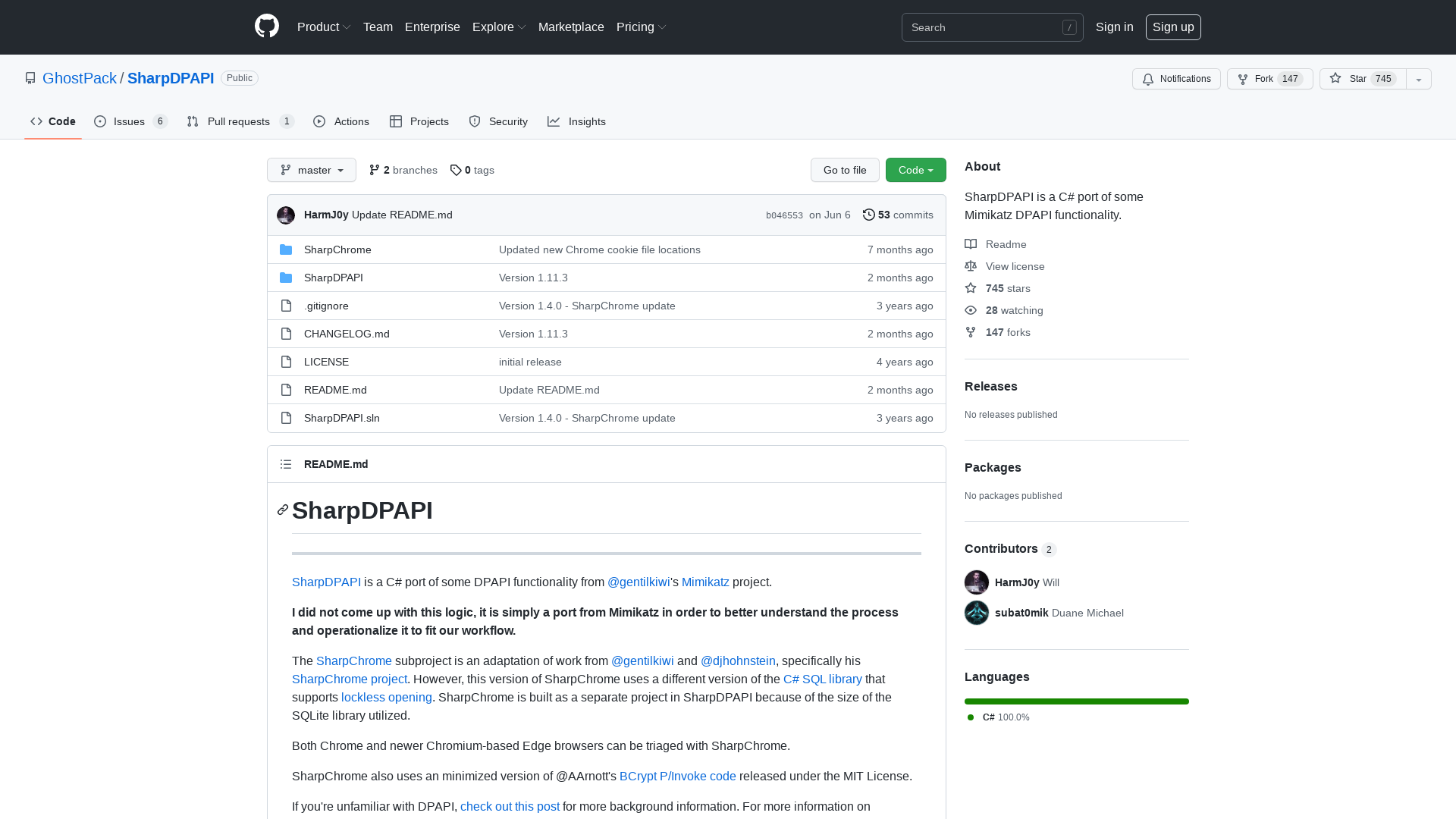This screenshot has height=819, width=1456.
Task: Open the master branch selector
Action: pos(312,170)
